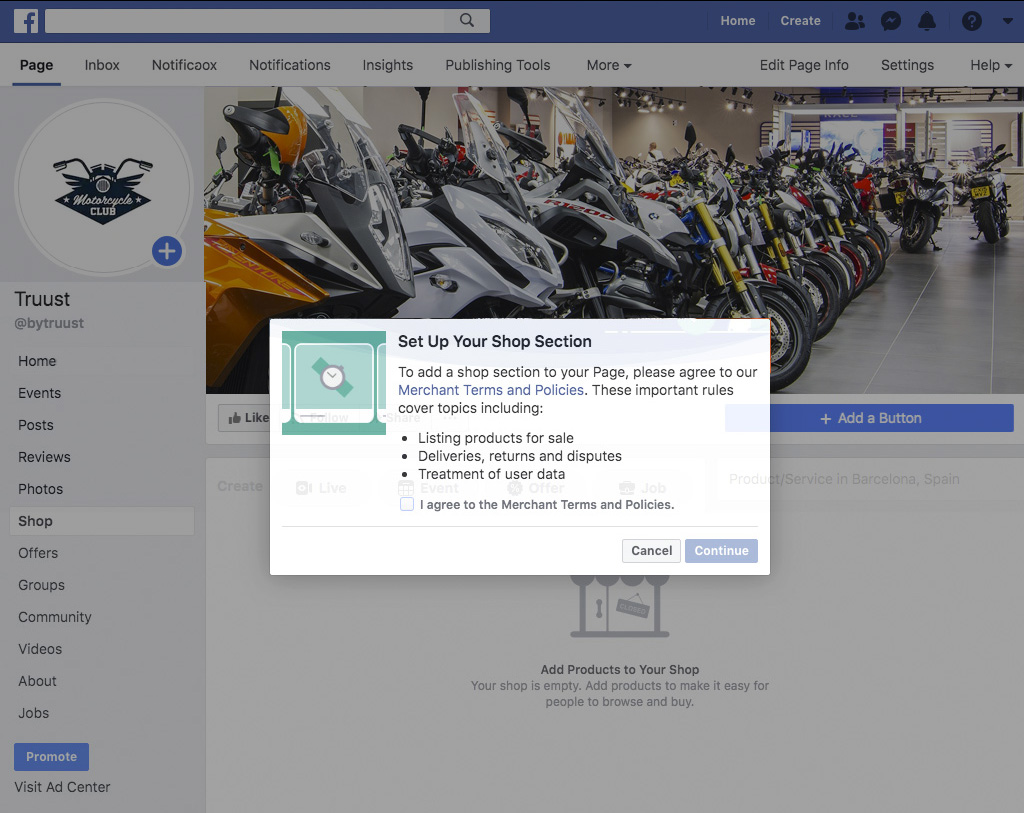Click the shop product illustration in dialog
The width and height of the screenshot is (1024, 813).
pos(334,383)
